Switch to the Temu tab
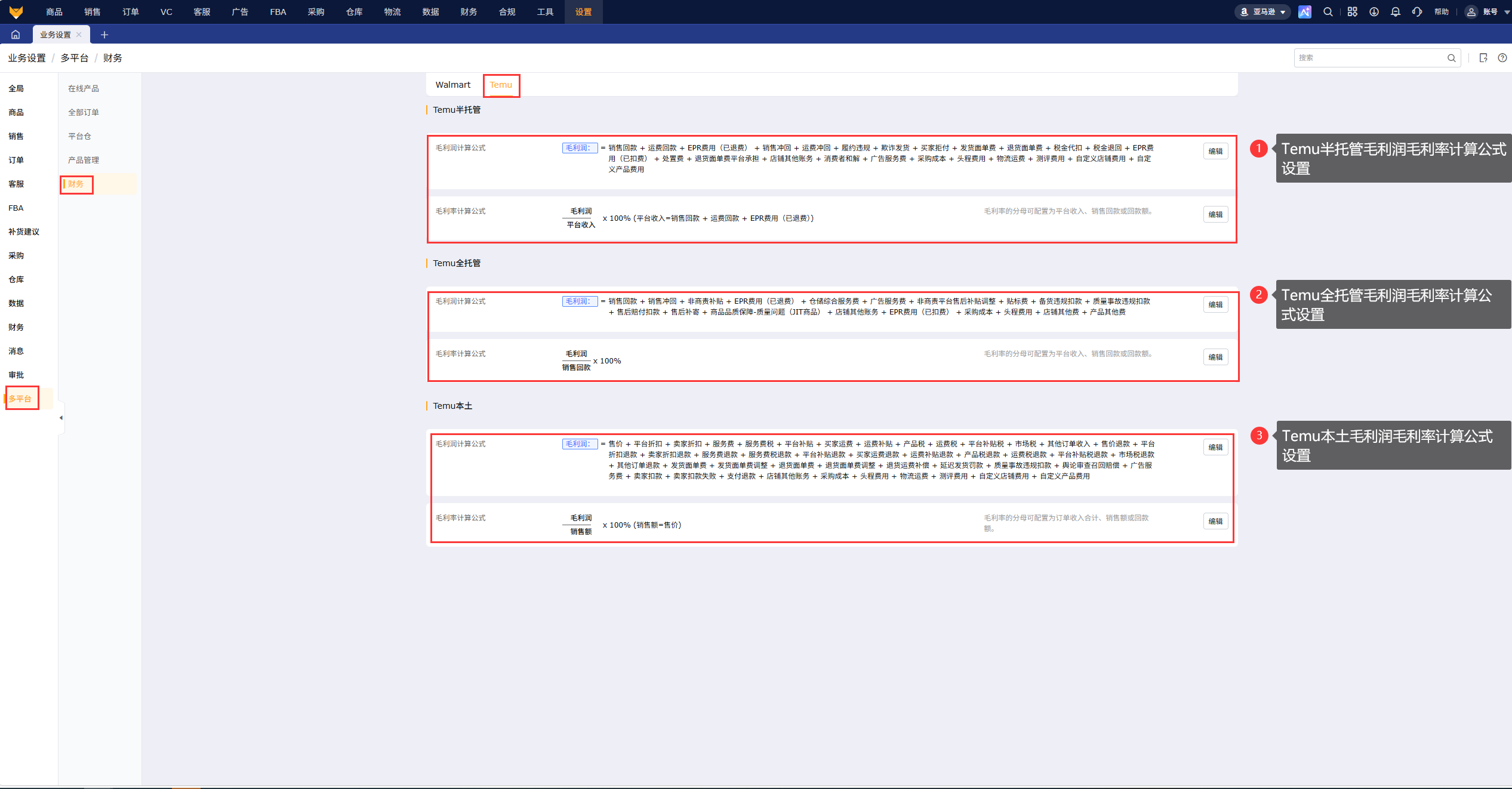Image resolution: width=1512 pixels, height=789 pixels. click(501, 85)
